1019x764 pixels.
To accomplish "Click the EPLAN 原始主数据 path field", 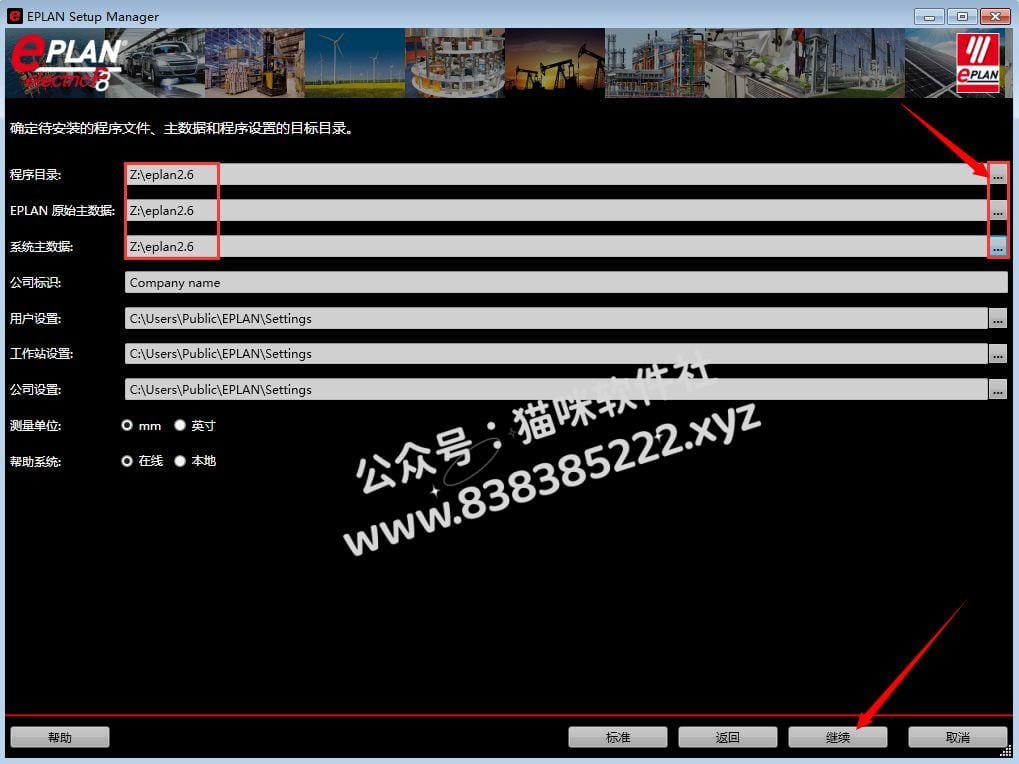I will point(556,210).
